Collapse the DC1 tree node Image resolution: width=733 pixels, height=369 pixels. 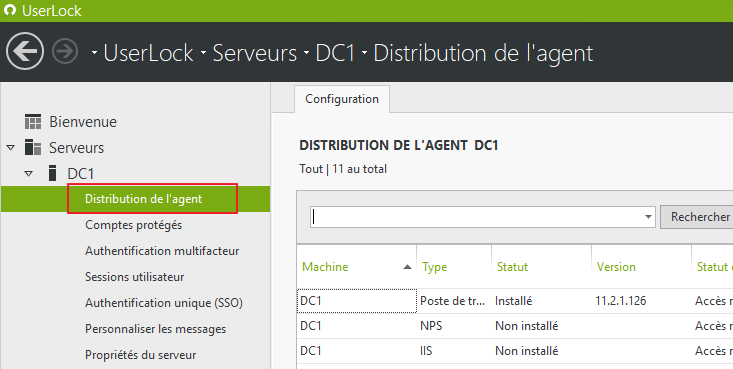pos(29,174)
